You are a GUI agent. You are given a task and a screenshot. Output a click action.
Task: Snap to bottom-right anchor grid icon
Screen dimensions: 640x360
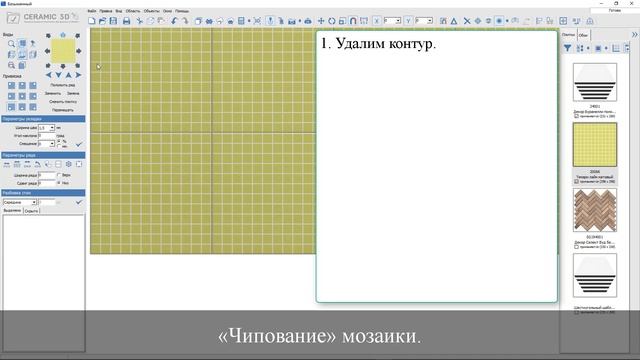click(33, 107)
